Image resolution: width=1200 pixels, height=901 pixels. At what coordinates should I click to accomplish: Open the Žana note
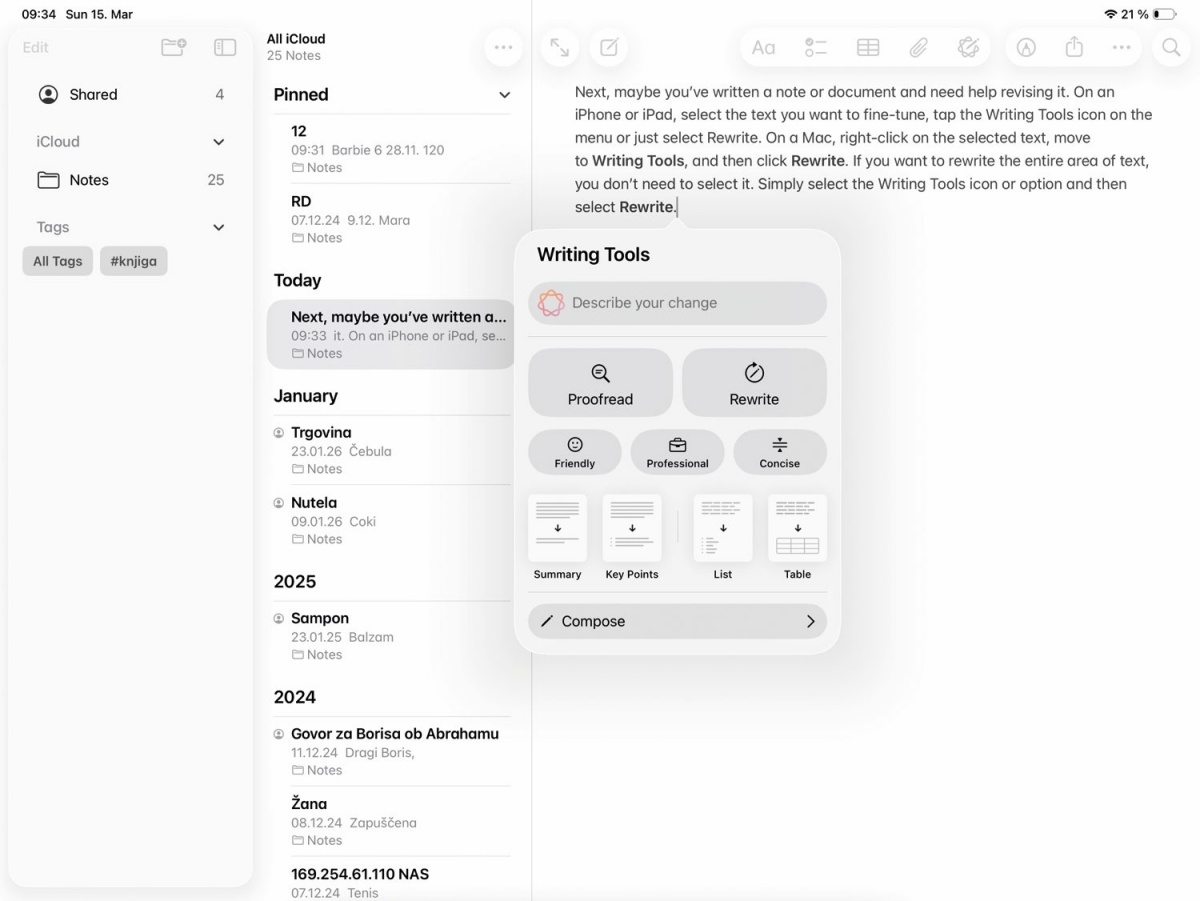(x=391, y=821)
